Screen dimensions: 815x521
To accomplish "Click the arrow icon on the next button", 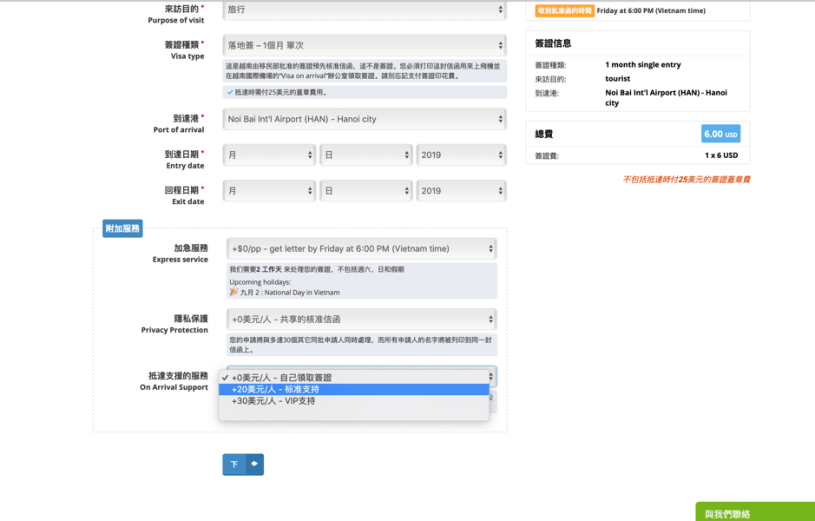I will [254, 464].
